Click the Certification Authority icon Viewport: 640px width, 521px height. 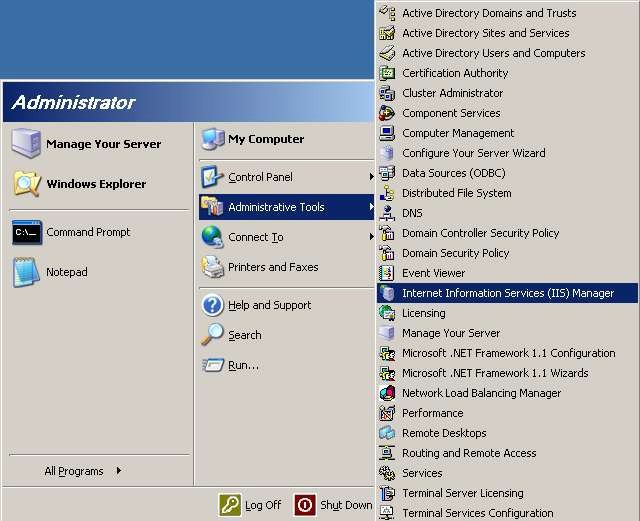(387, 73)
